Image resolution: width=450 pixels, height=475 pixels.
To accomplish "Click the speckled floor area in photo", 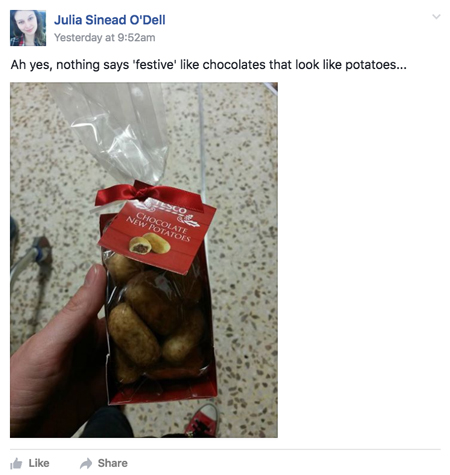I will click(x=243, y=233).
